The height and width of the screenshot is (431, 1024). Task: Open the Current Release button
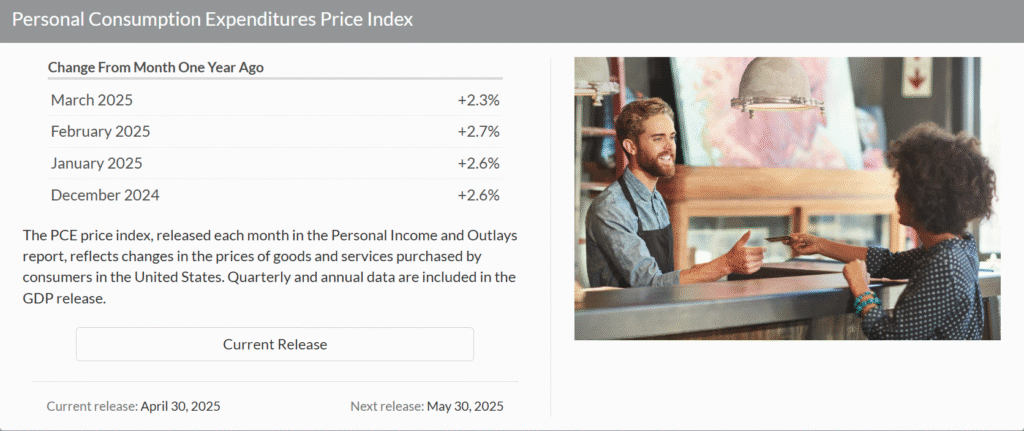pyautogui.click(x=274, y=344)
